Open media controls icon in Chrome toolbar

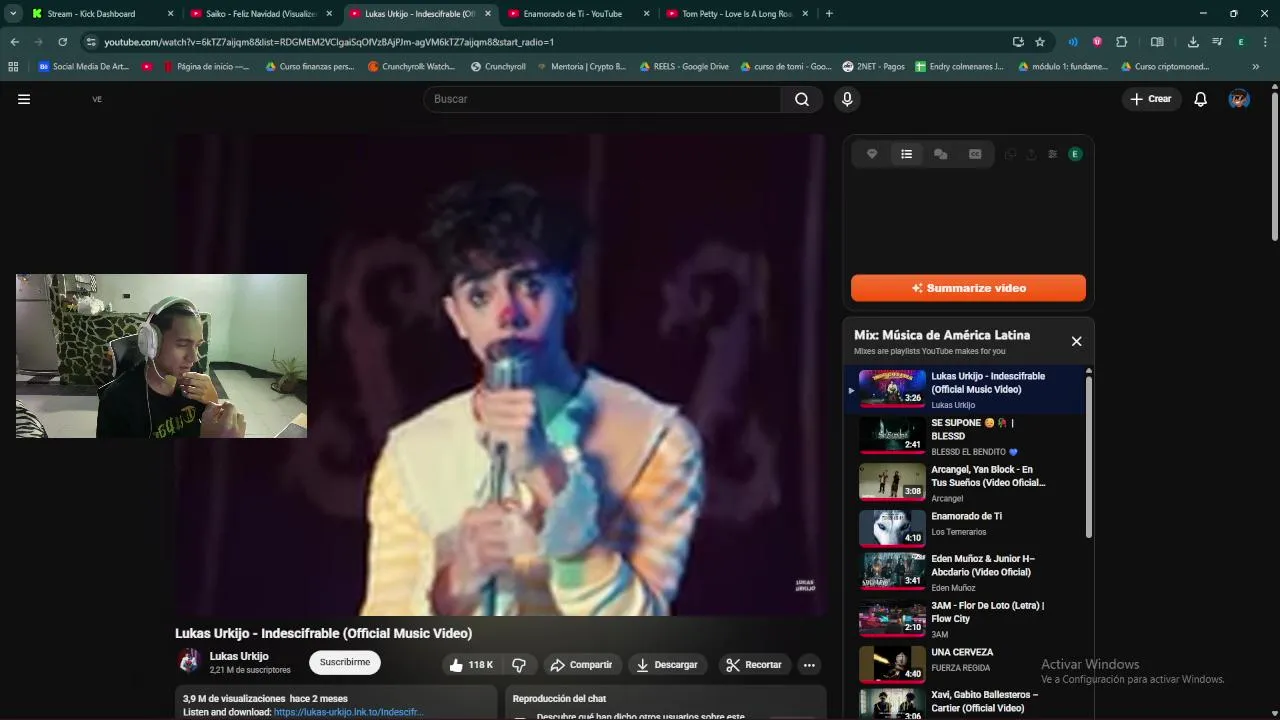(x=1217, y=42)
